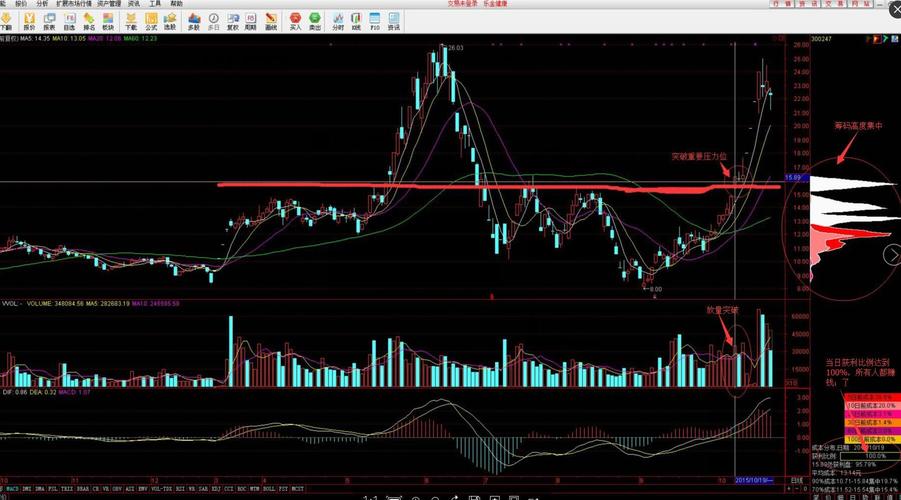Switch to the 行情 tab at top right

tap(782, 3)
